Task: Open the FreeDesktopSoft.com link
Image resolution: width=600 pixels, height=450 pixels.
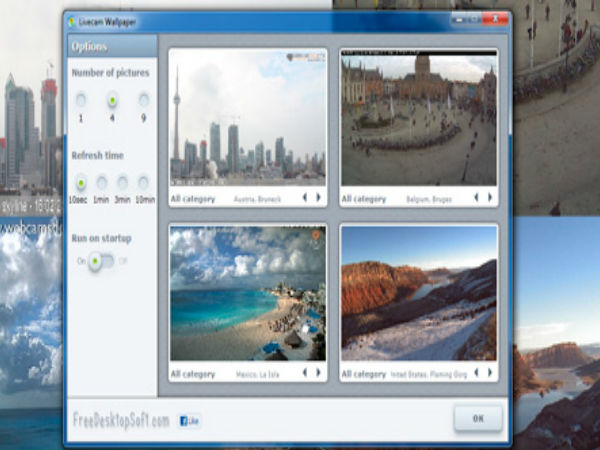Action: (x=120, y=421)
